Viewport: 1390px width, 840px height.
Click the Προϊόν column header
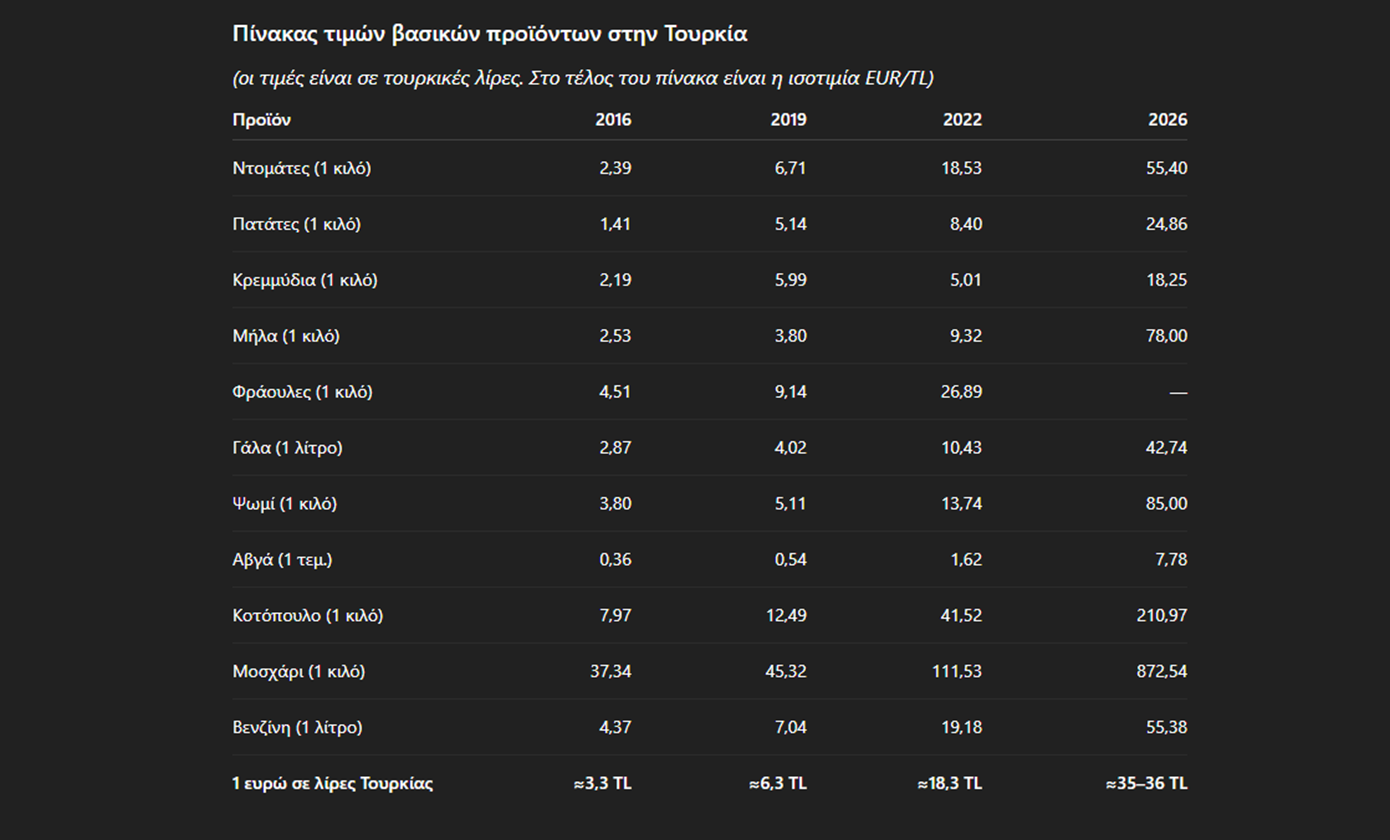[261, 120]
